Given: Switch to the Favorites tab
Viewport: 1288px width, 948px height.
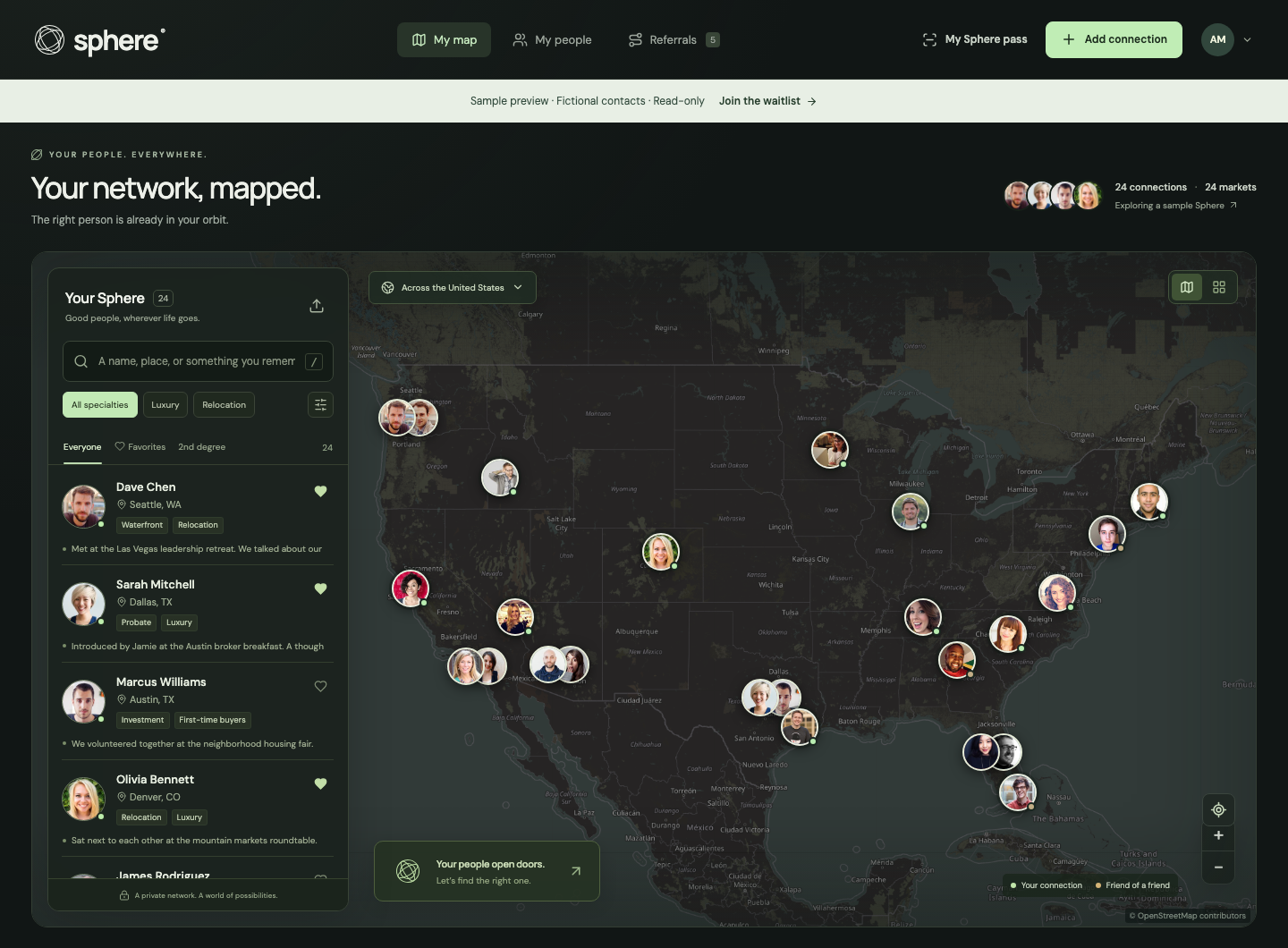Looking at the screenshot, I should tap(140, 447).
